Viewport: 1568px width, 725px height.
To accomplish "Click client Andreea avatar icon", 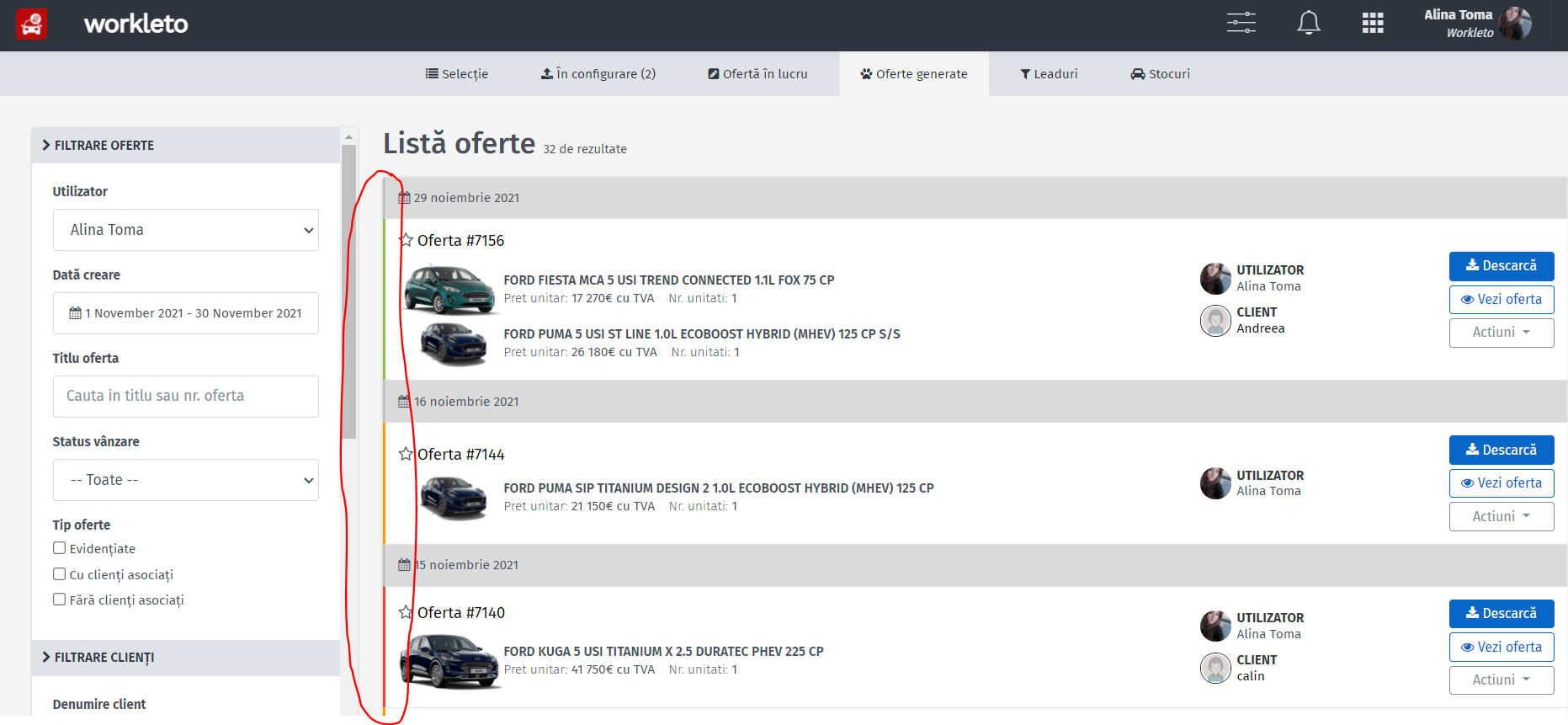I will point(1215,320).
